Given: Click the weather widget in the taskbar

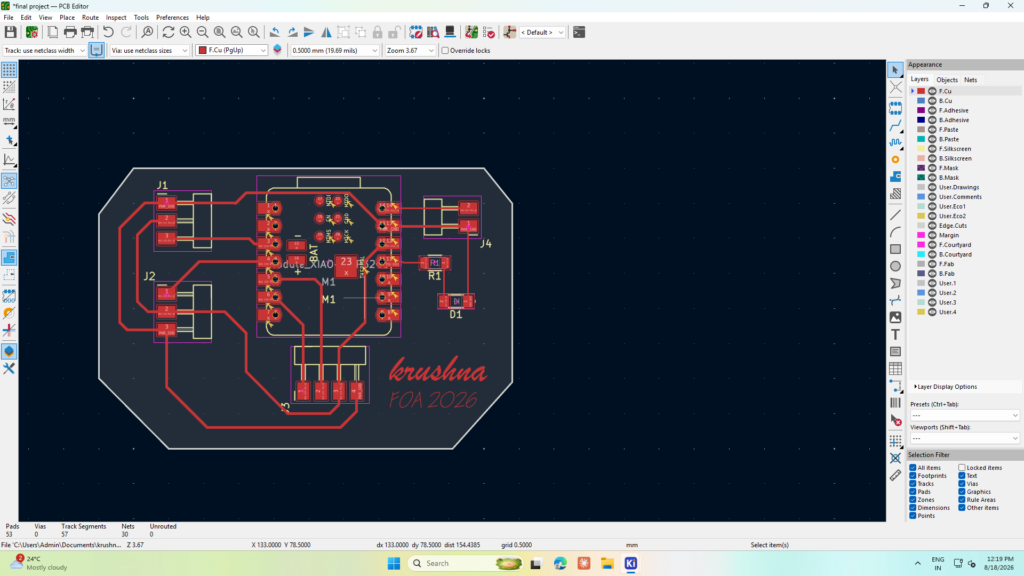Looking at the screenshot, I should [39, 563].
